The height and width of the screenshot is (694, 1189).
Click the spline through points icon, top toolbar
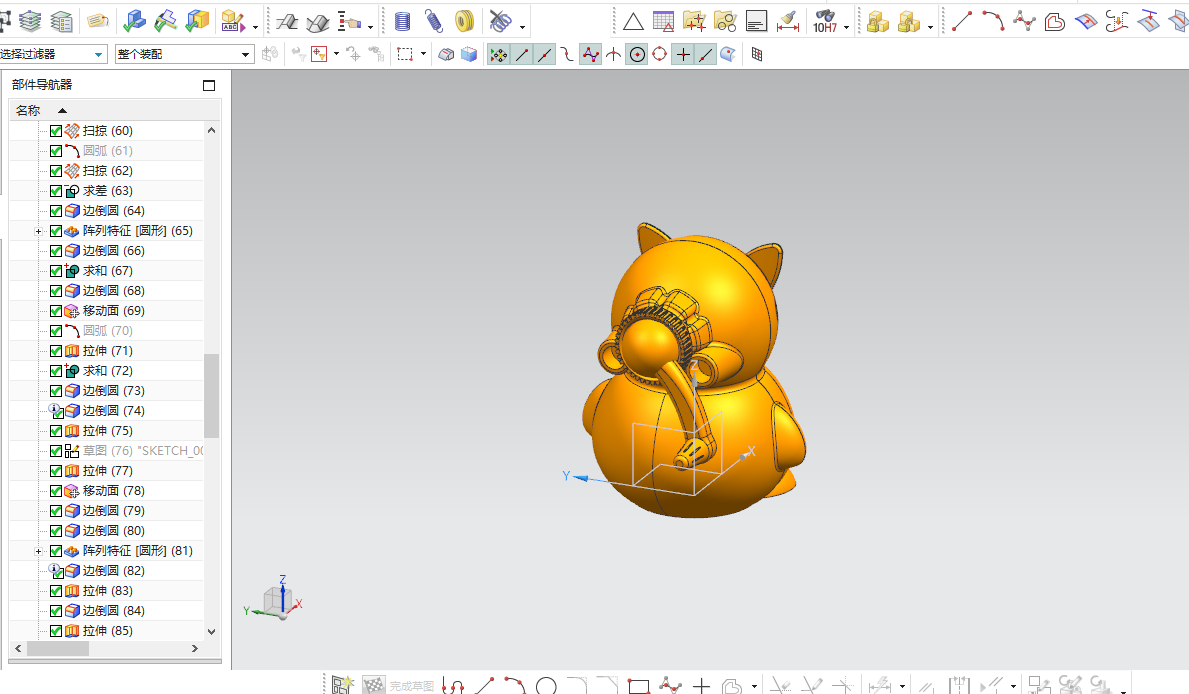tap(1024, 21)
